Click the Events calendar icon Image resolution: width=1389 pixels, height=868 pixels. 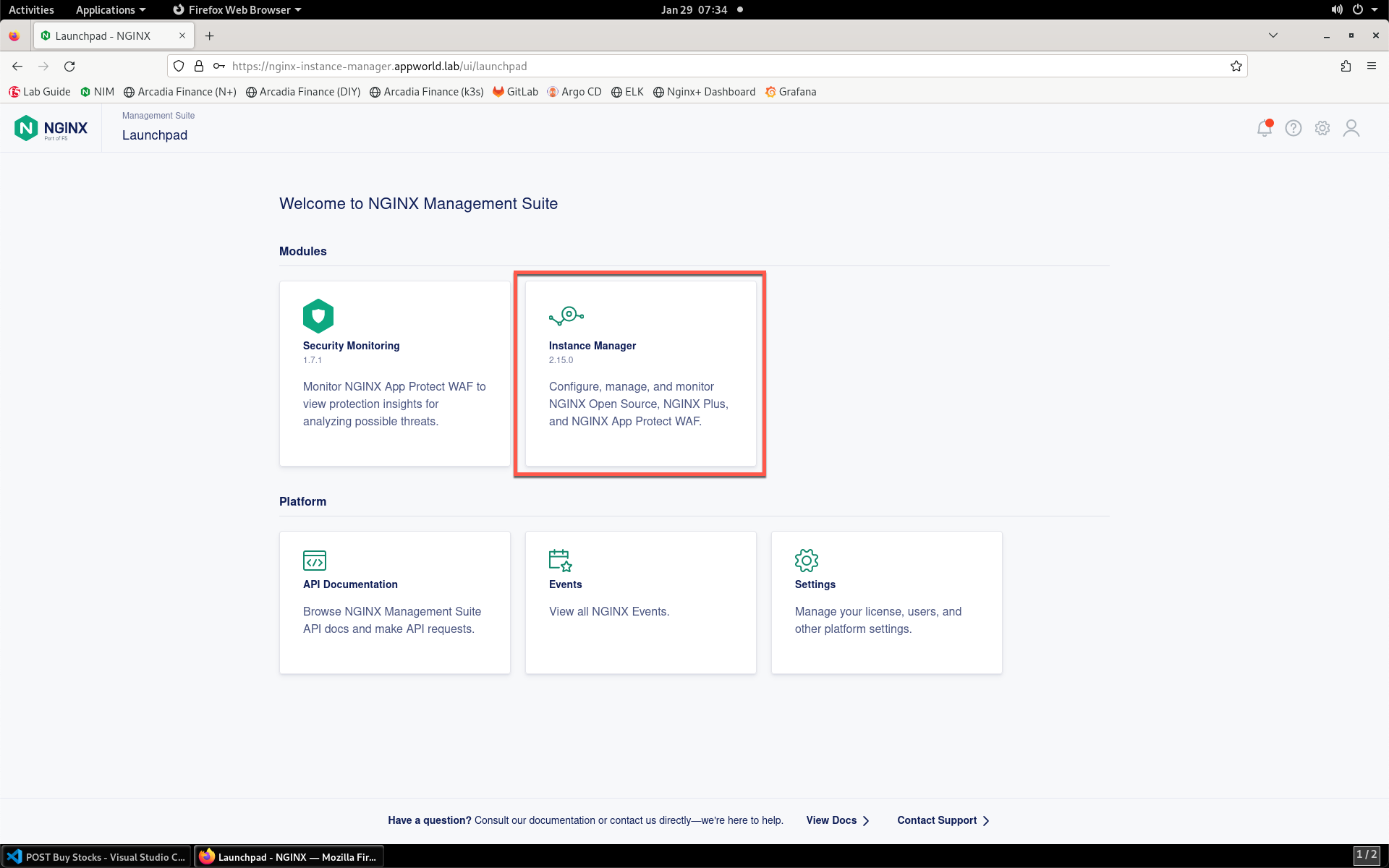(x=561, y=561)
